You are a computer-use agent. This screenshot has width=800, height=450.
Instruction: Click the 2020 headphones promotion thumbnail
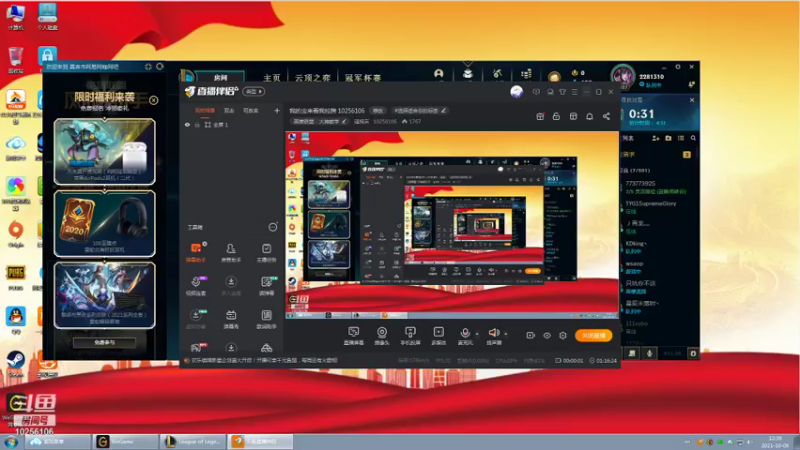coord(105,223)
